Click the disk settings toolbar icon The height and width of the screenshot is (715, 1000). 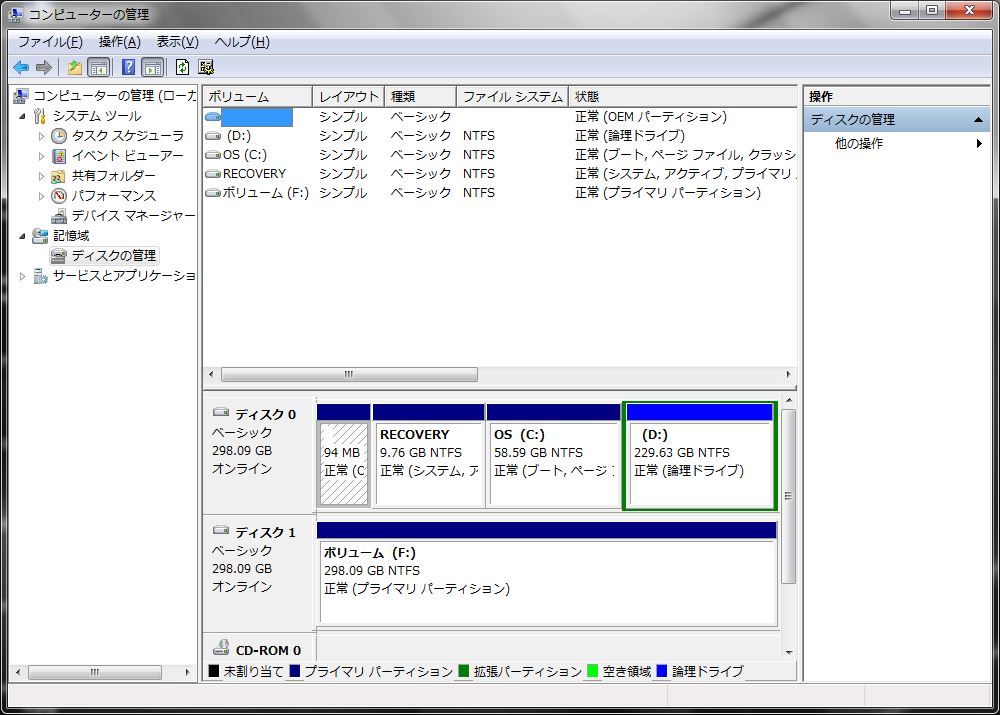tap(206, 67)
